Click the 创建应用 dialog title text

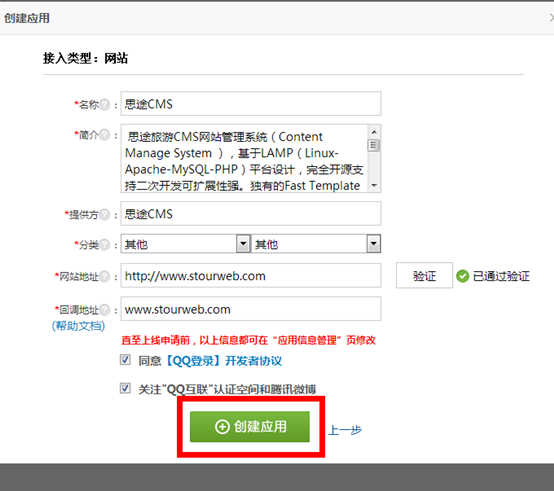point(27,18)
